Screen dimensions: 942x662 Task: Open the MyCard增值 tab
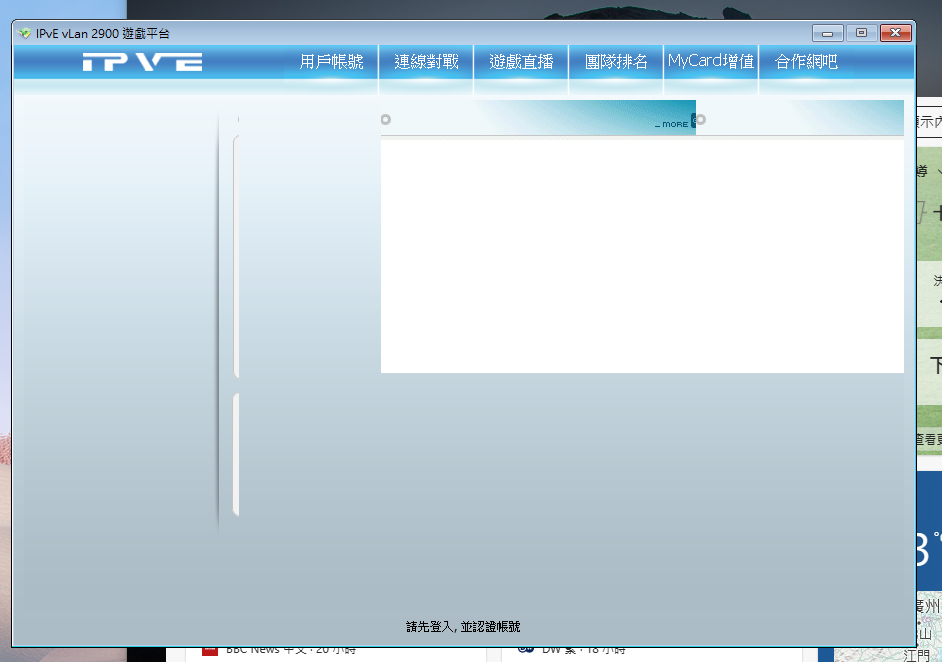711,62
